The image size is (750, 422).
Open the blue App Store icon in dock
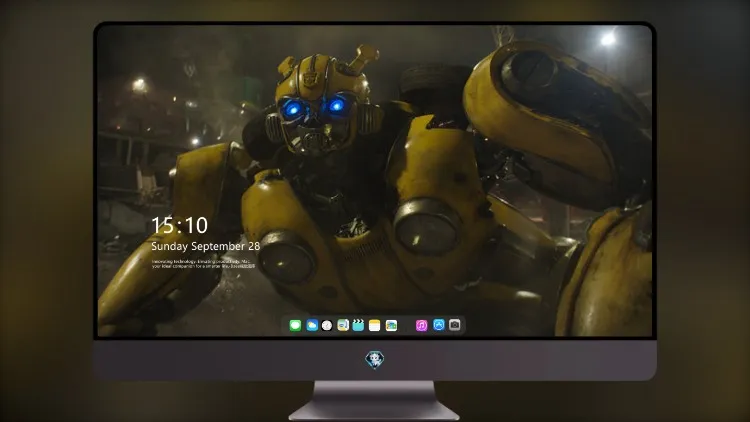pos(439,325)
